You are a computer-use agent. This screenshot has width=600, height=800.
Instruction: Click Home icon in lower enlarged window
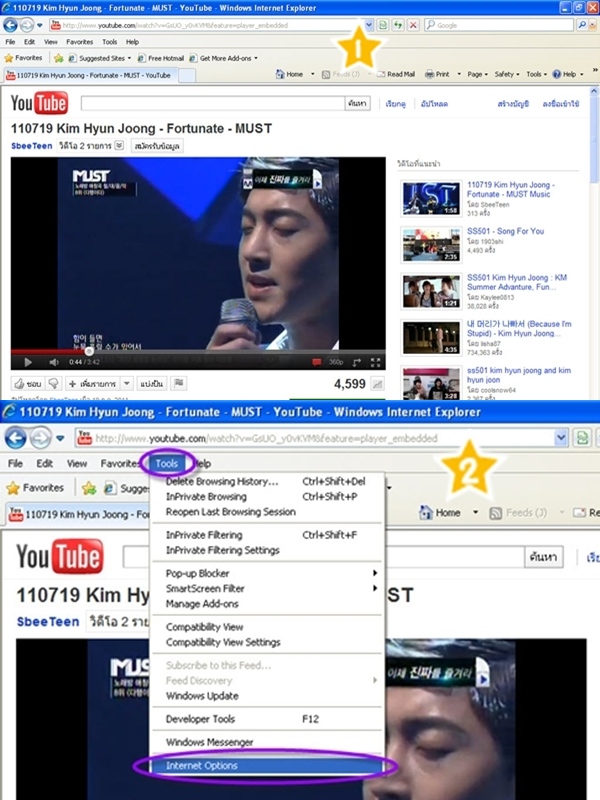coord(426,512)
